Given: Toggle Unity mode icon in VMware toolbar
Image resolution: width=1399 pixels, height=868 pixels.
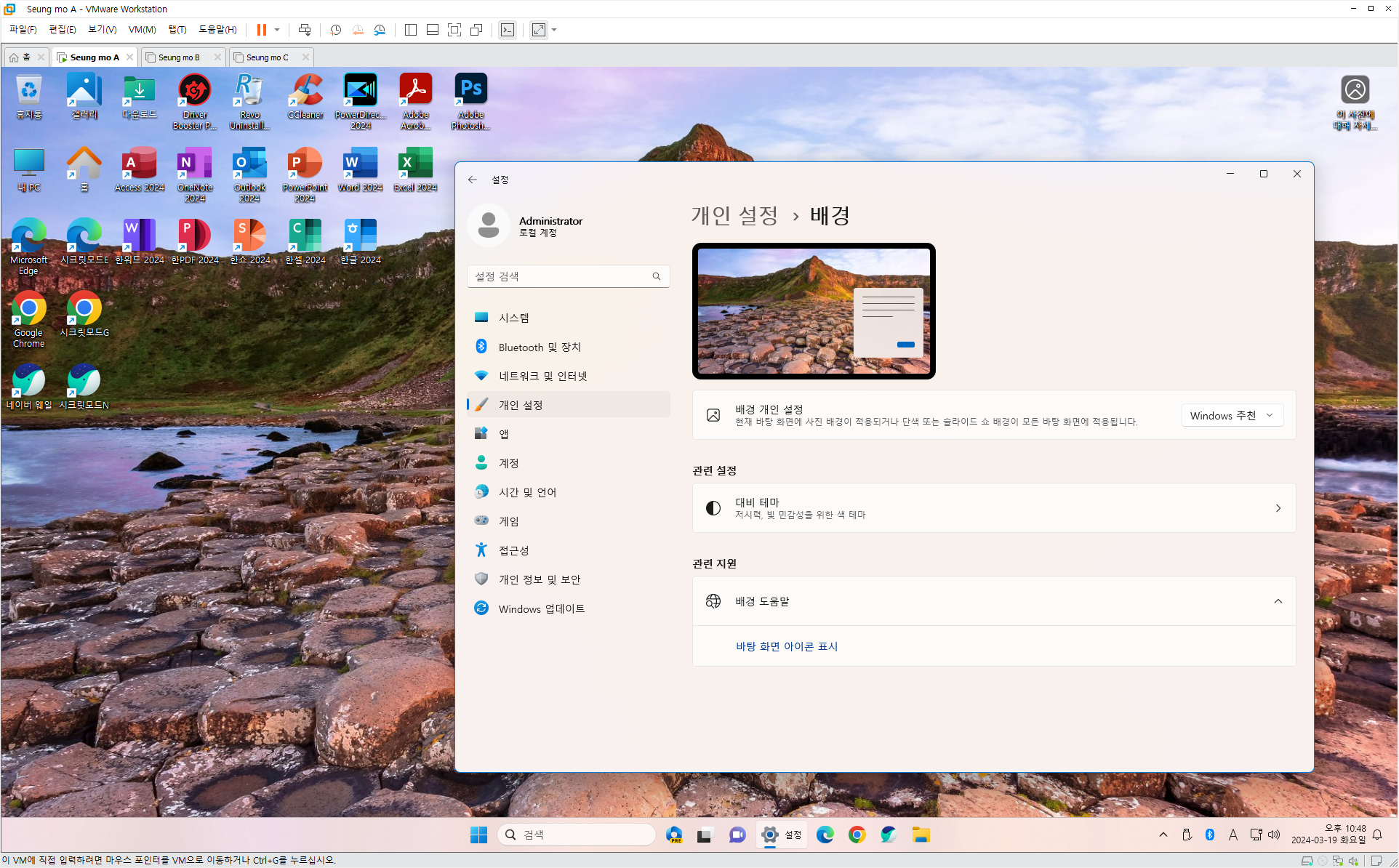Looking at the screenshot, I should pos(476,30).
